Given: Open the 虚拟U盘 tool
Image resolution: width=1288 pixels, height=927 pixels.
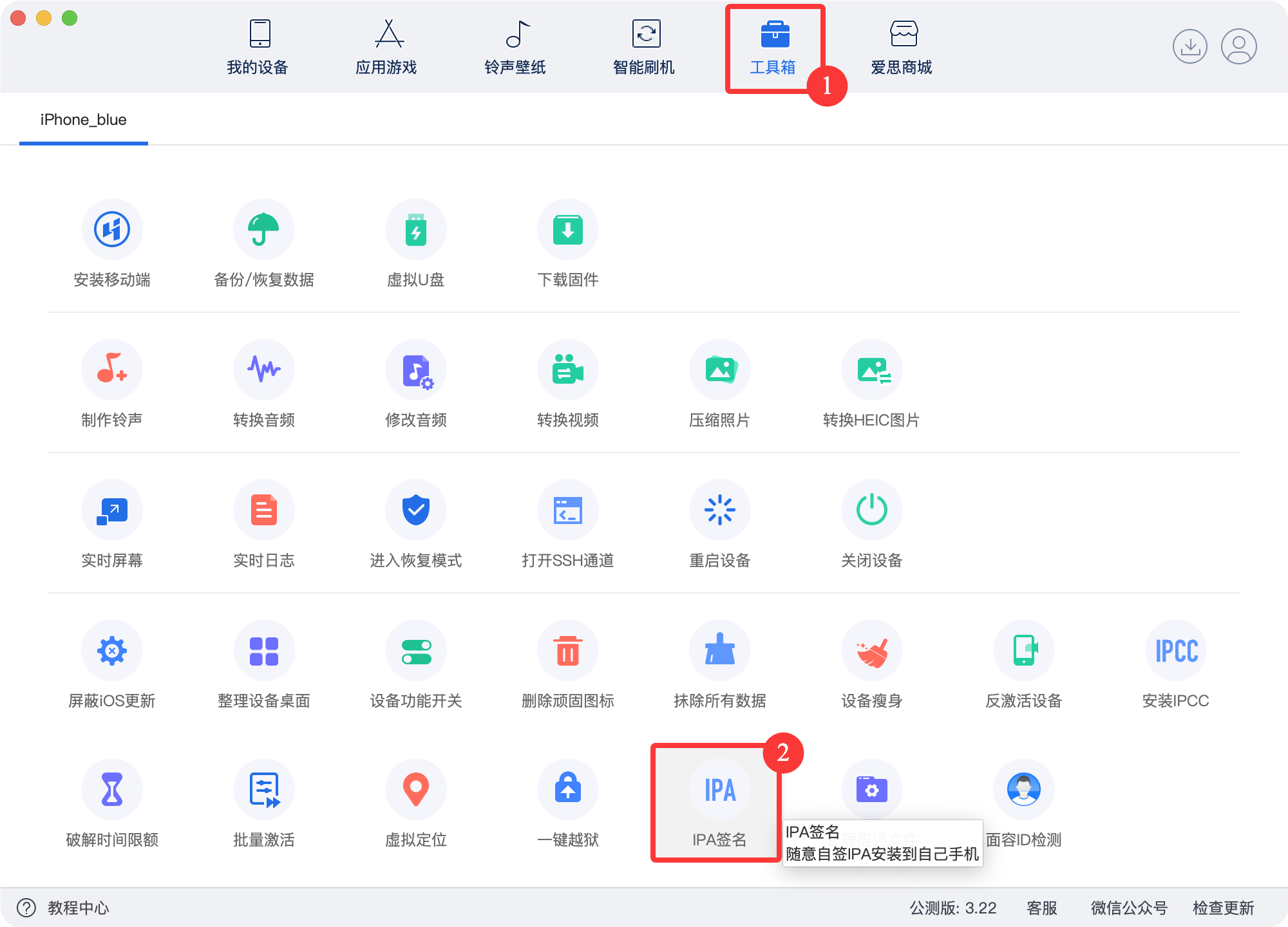Looking at the screenshot, I should [416, 245].
